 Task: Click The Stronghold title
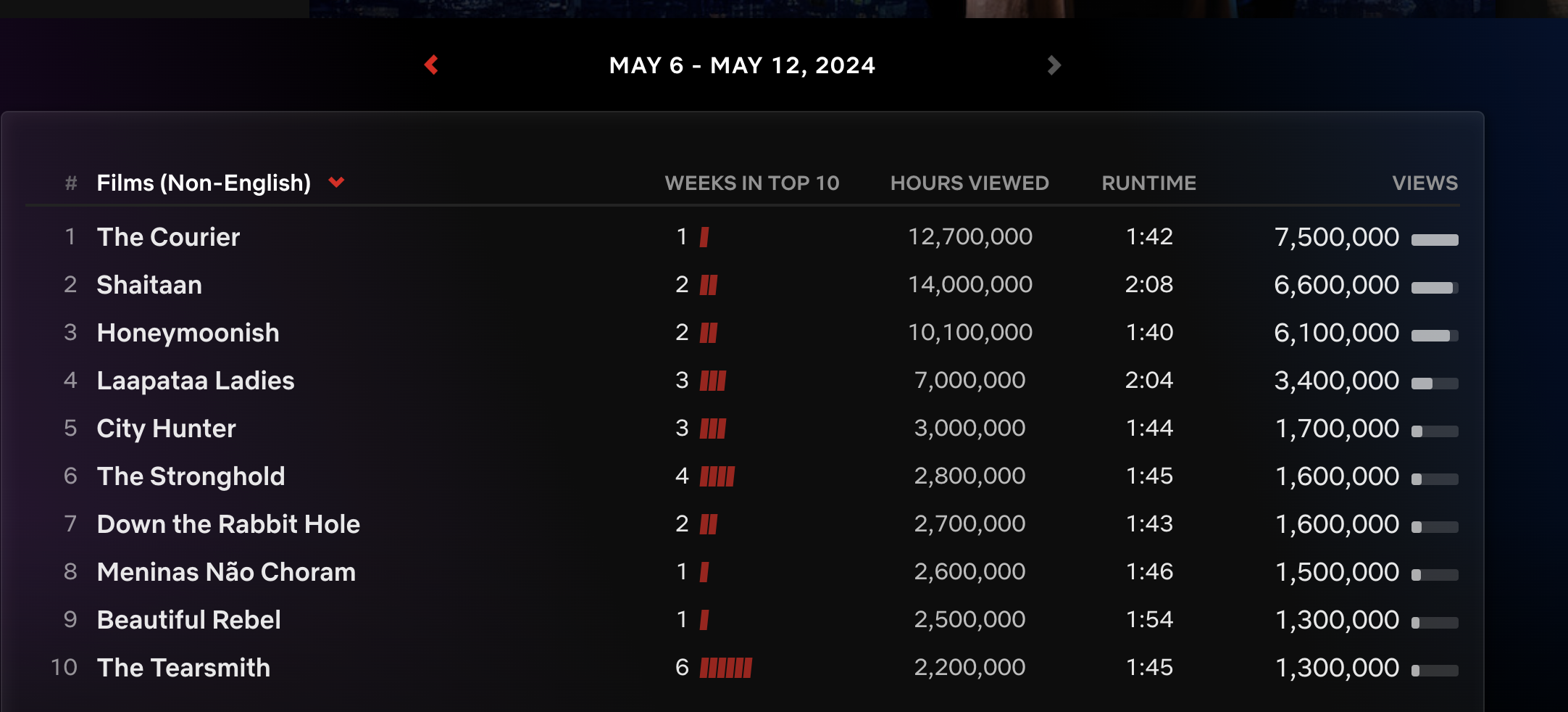[191, 476]
